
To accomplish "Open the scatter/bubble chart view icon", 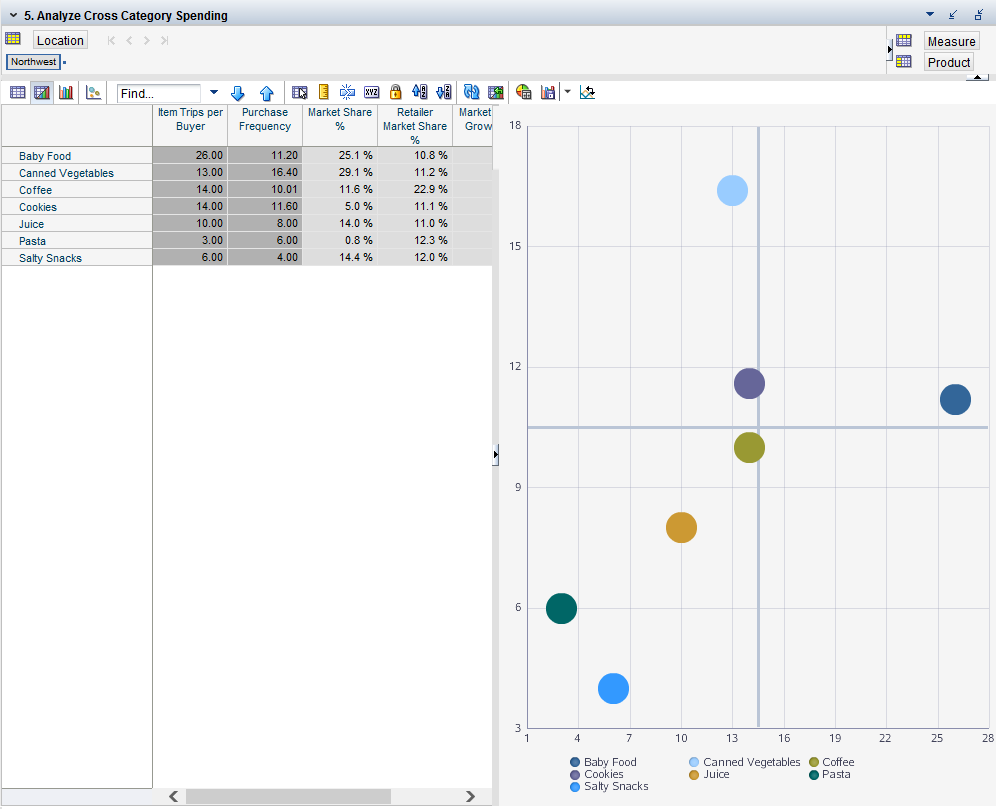I will tap(93, 93).
